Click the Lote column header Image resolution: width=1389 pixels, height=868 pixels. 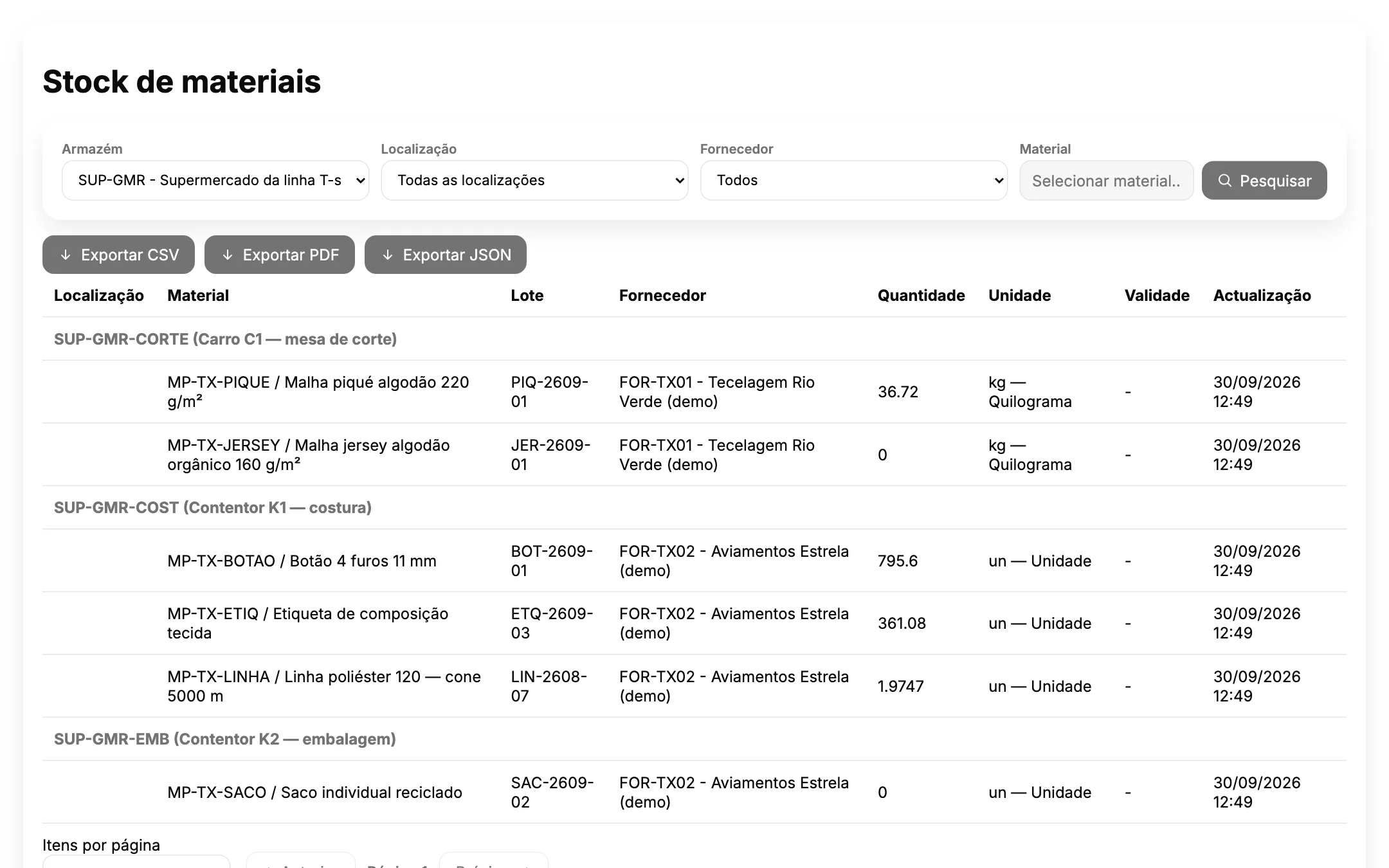tap(527, 296)
